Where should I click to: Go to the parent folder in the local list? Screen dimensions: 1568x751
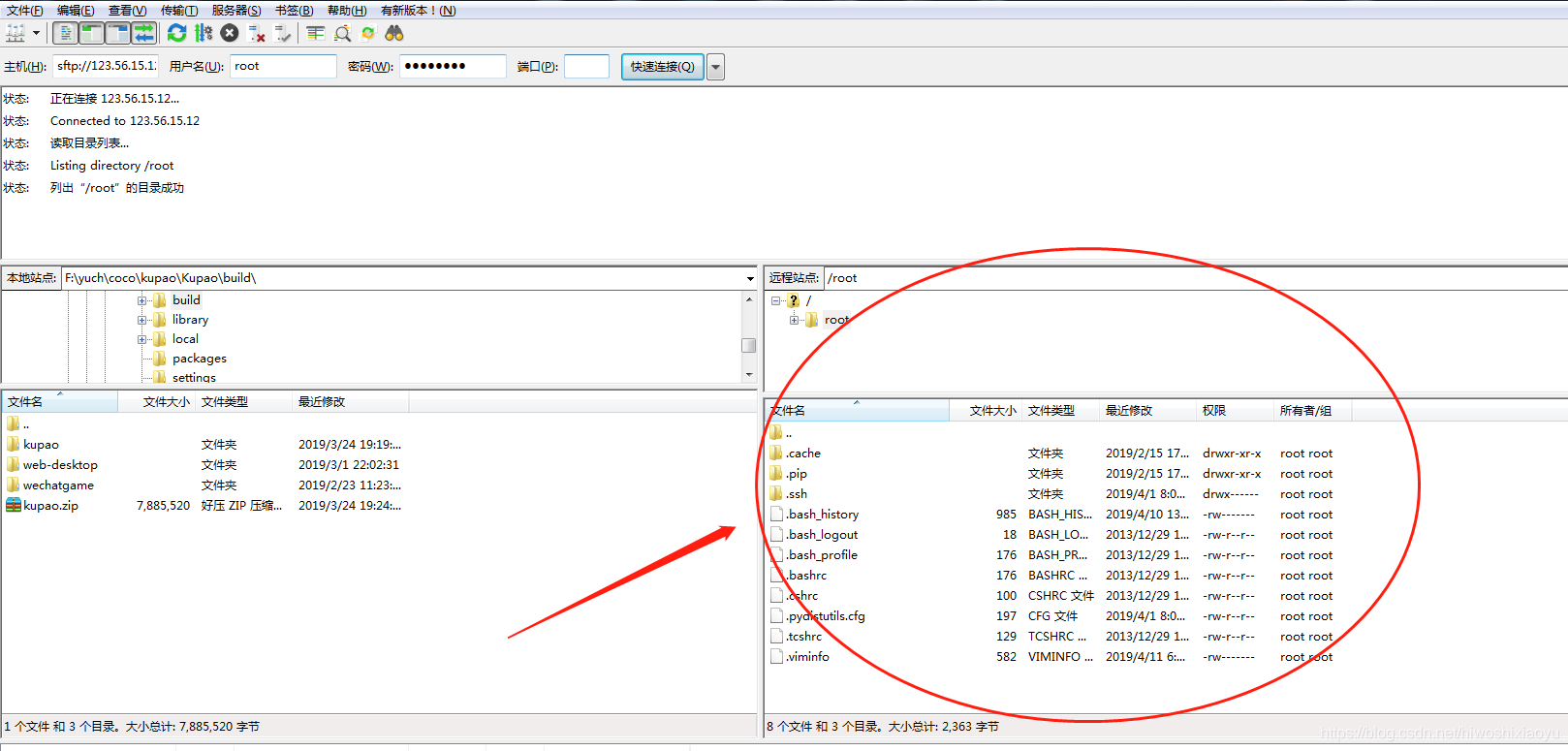(25, 424)
